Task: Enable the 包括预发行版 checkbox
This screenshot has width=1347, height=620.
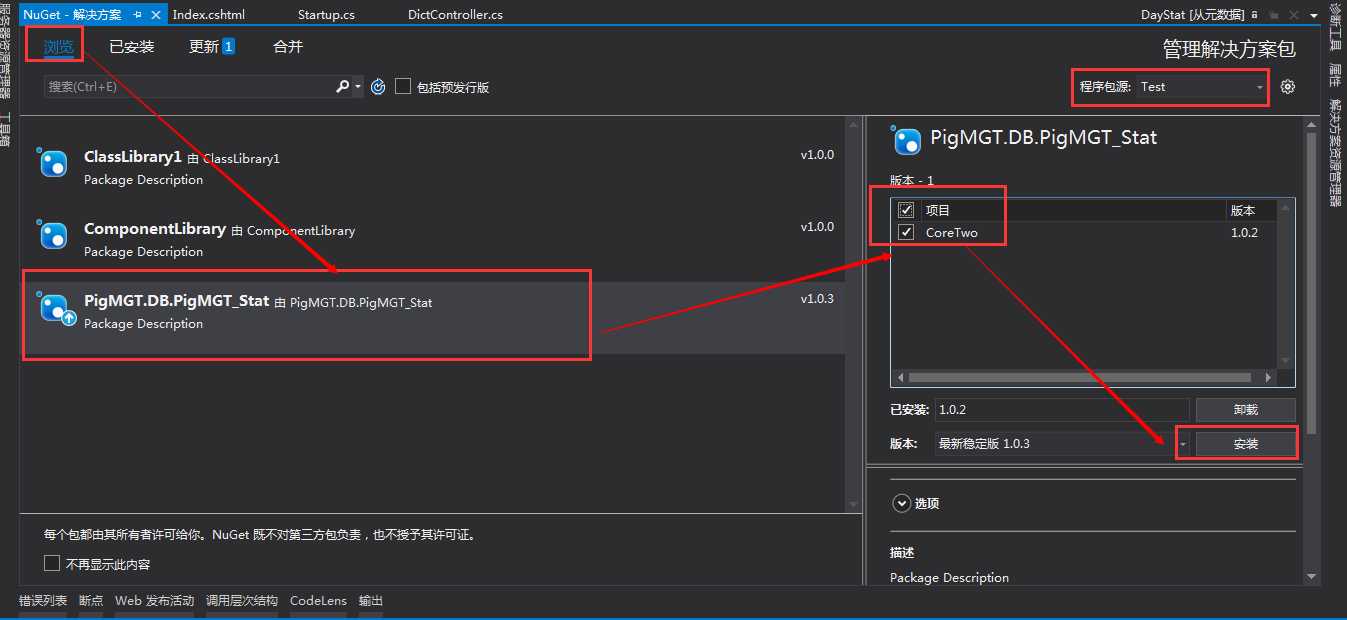Action: pos(403,87)
